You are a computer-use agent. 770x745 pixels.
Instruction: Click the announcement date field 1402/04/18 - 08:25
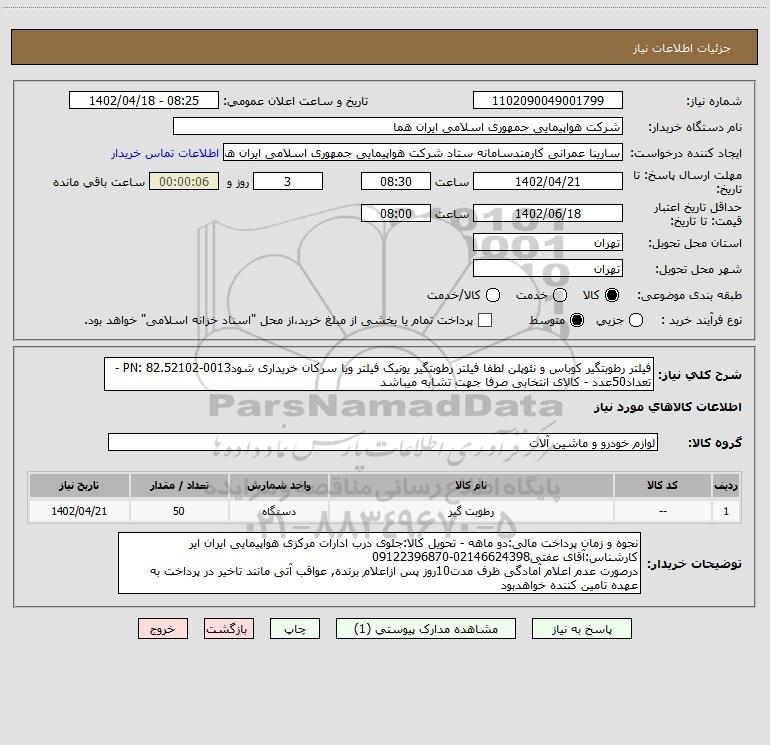click(144, 101)
